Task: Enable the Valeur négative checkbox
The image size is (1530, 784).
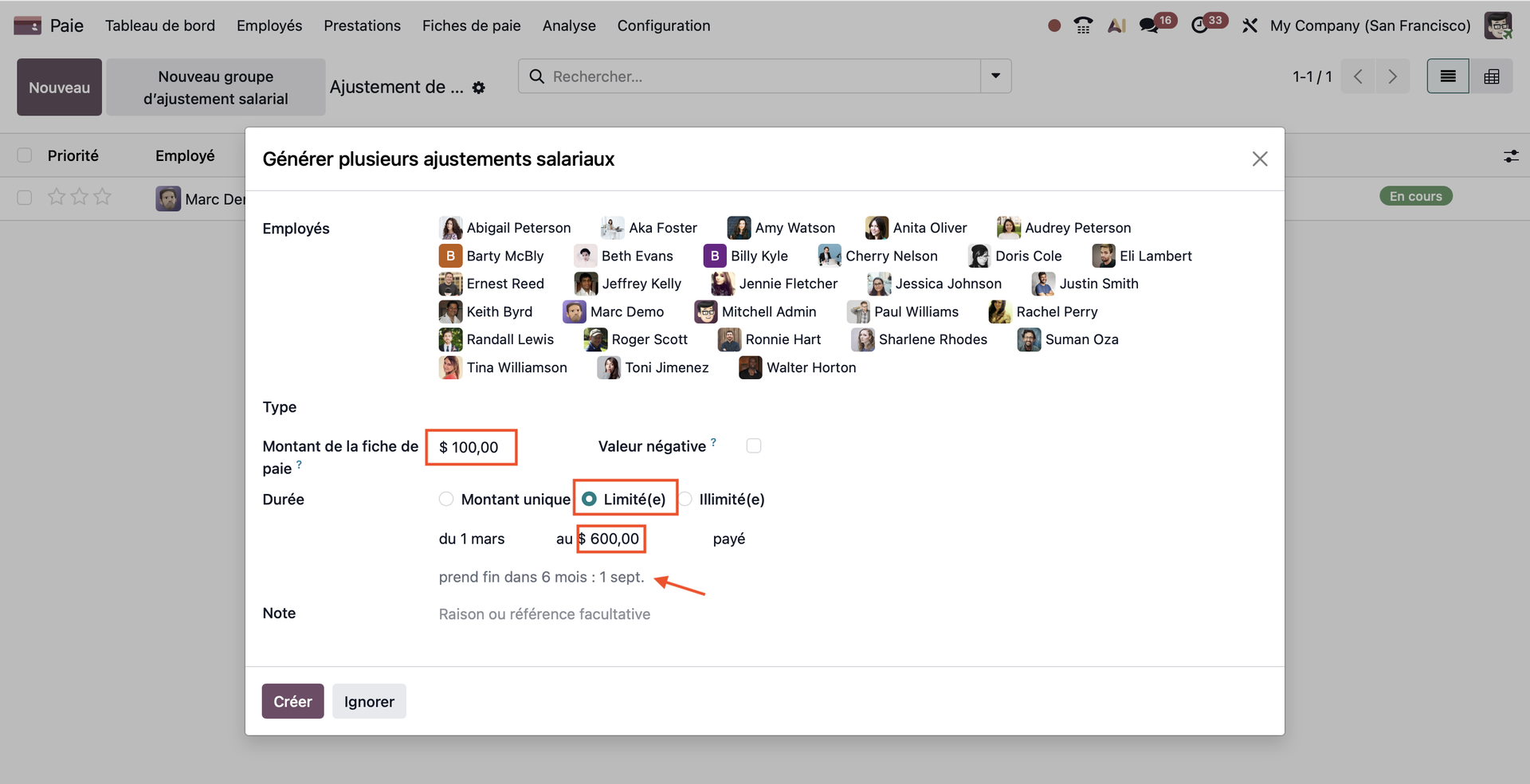Action: pyautogui.click(x=753, y=446)
